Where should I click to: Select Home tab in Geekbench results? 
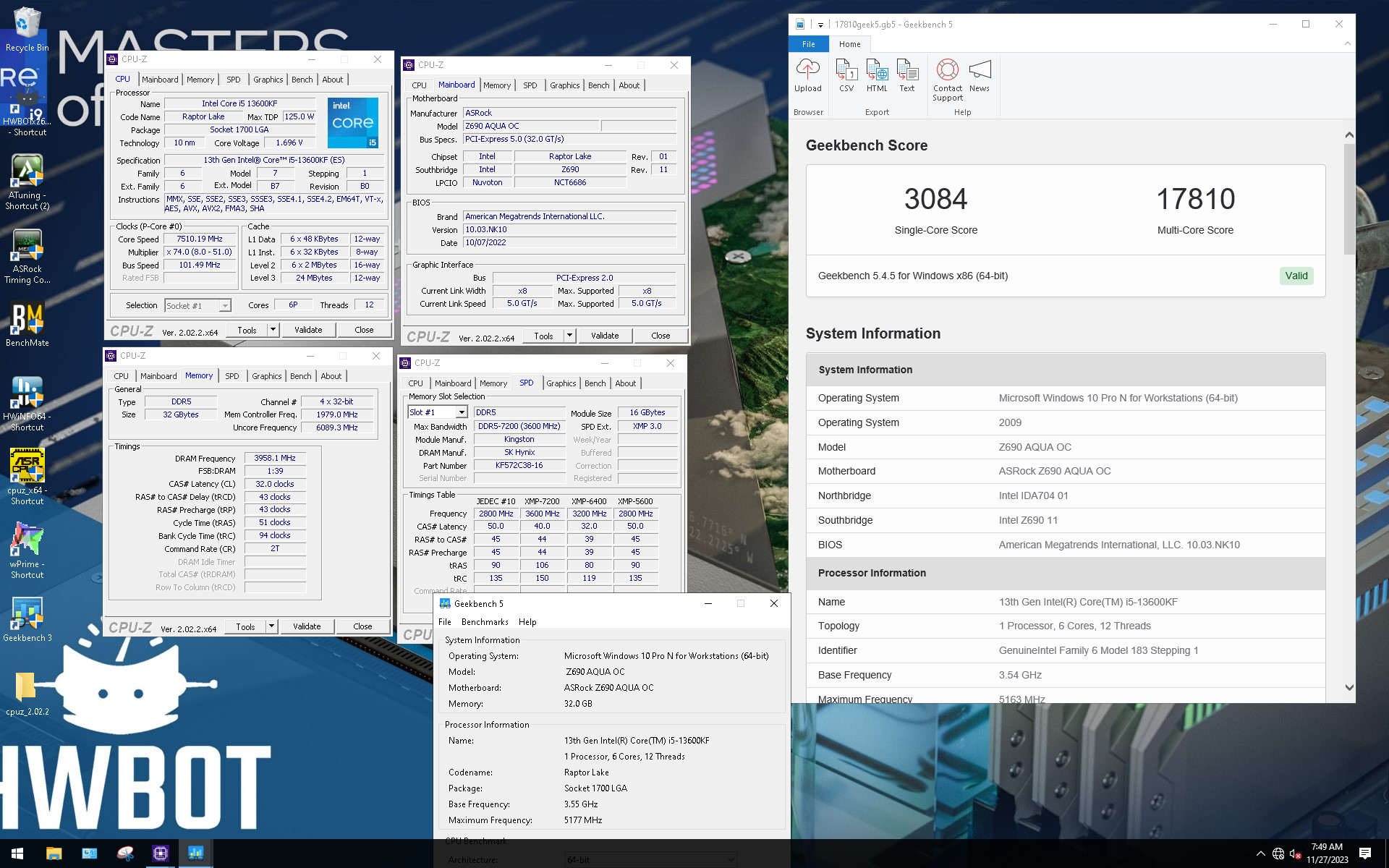849,44
